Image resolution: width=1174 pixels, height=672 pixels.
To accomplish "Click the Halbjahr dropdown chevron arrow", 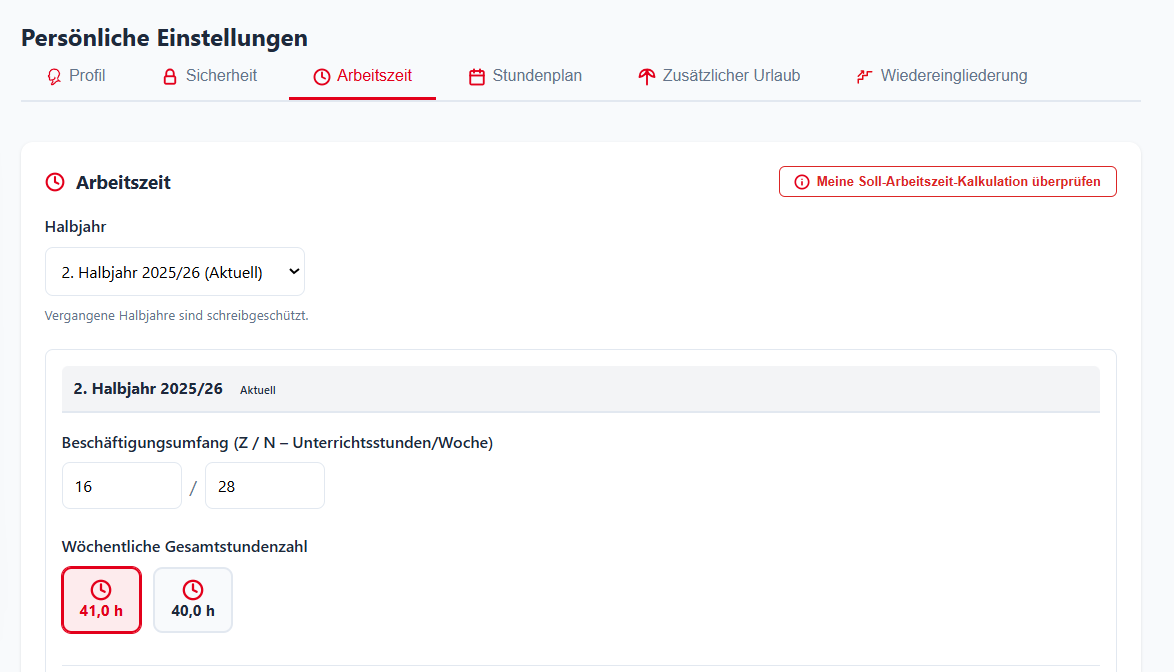I will (294, 272).
